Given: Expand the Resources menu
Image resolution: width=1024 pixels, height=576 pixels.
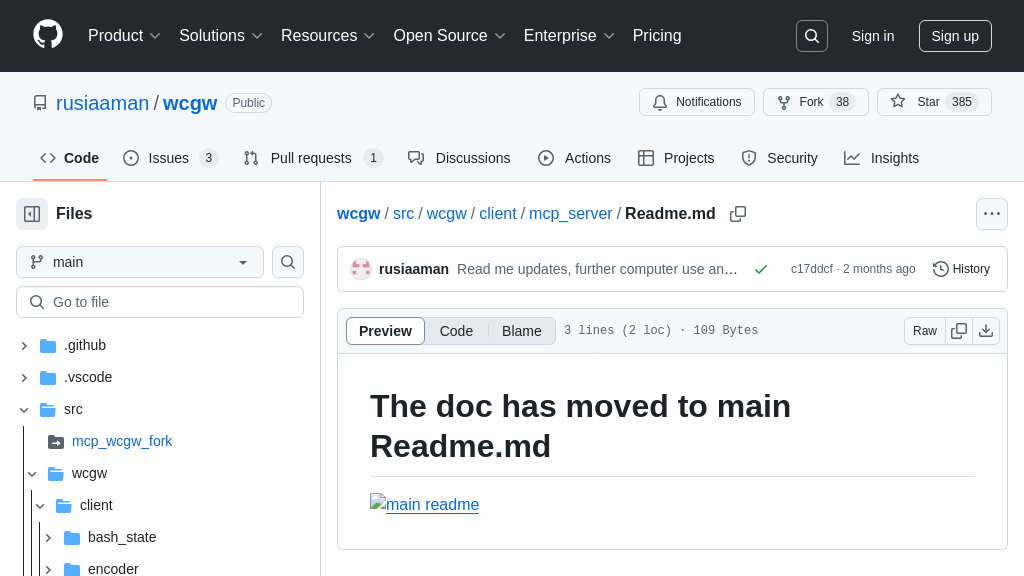Looking at the screenshot, I should point(328,35).
